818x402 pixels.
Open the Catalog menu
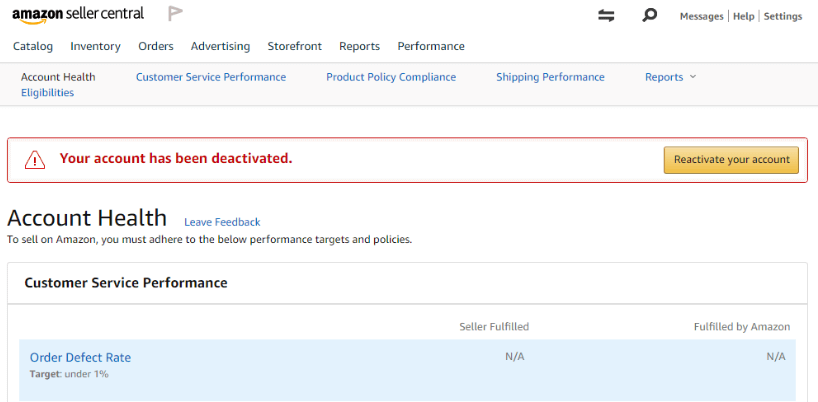pyautogui.click(x=33, y=46)
